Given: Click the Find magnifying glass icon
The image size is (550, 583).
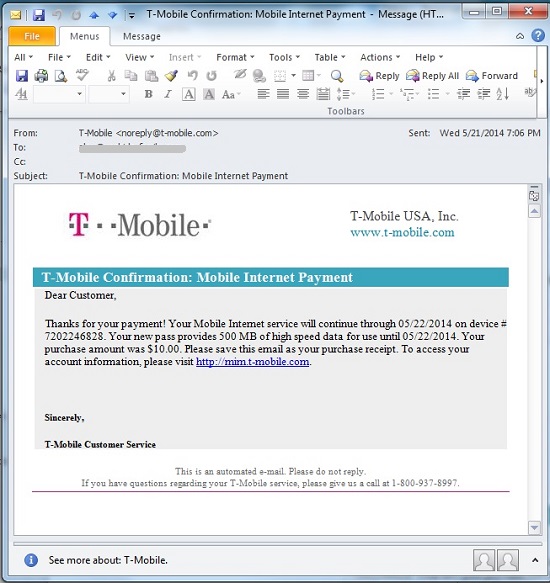Looking at the screenshot, I should 337,76.
